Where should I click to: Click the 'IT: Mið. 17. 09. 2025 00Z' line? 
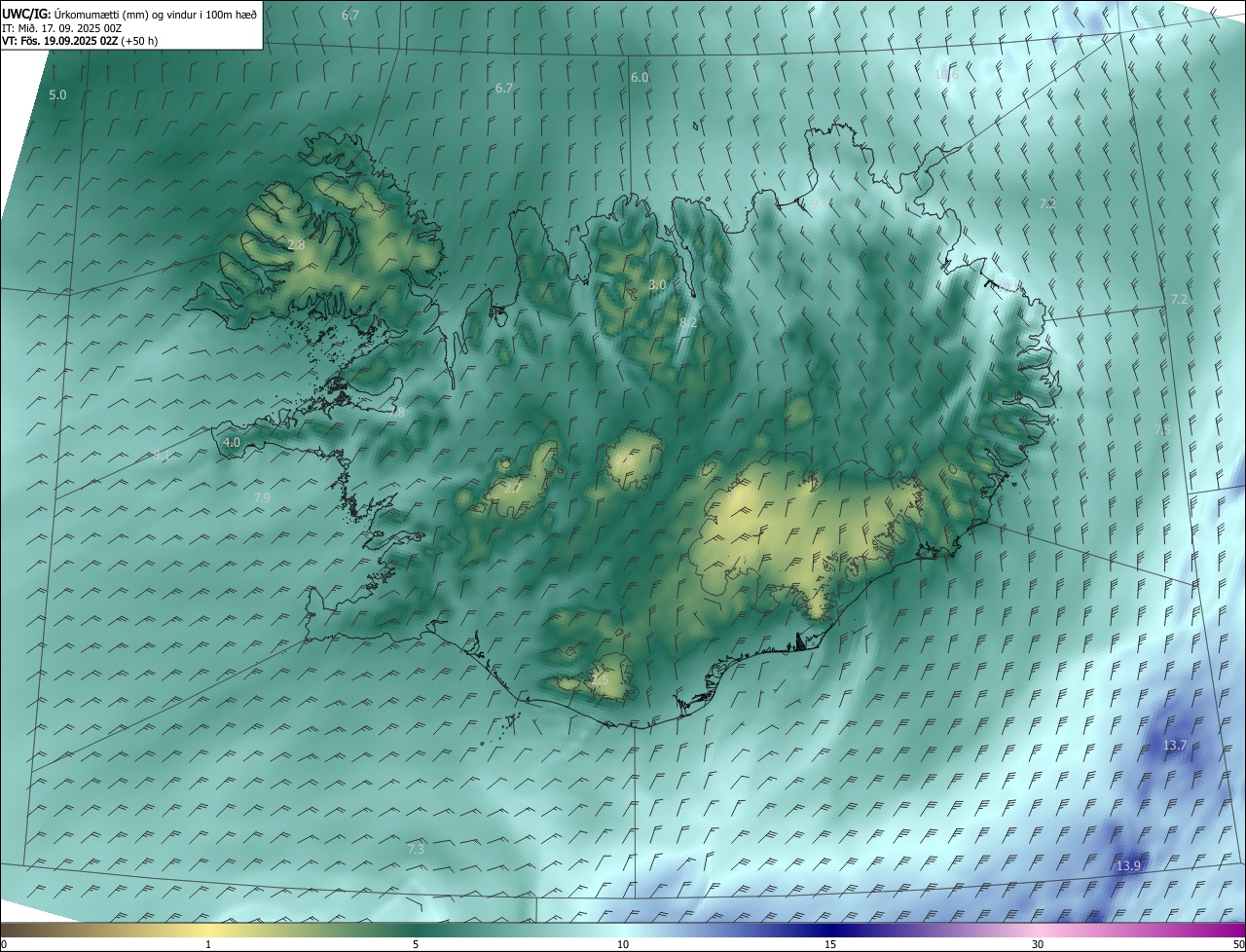pyautogui.click(x=62, y=28)
